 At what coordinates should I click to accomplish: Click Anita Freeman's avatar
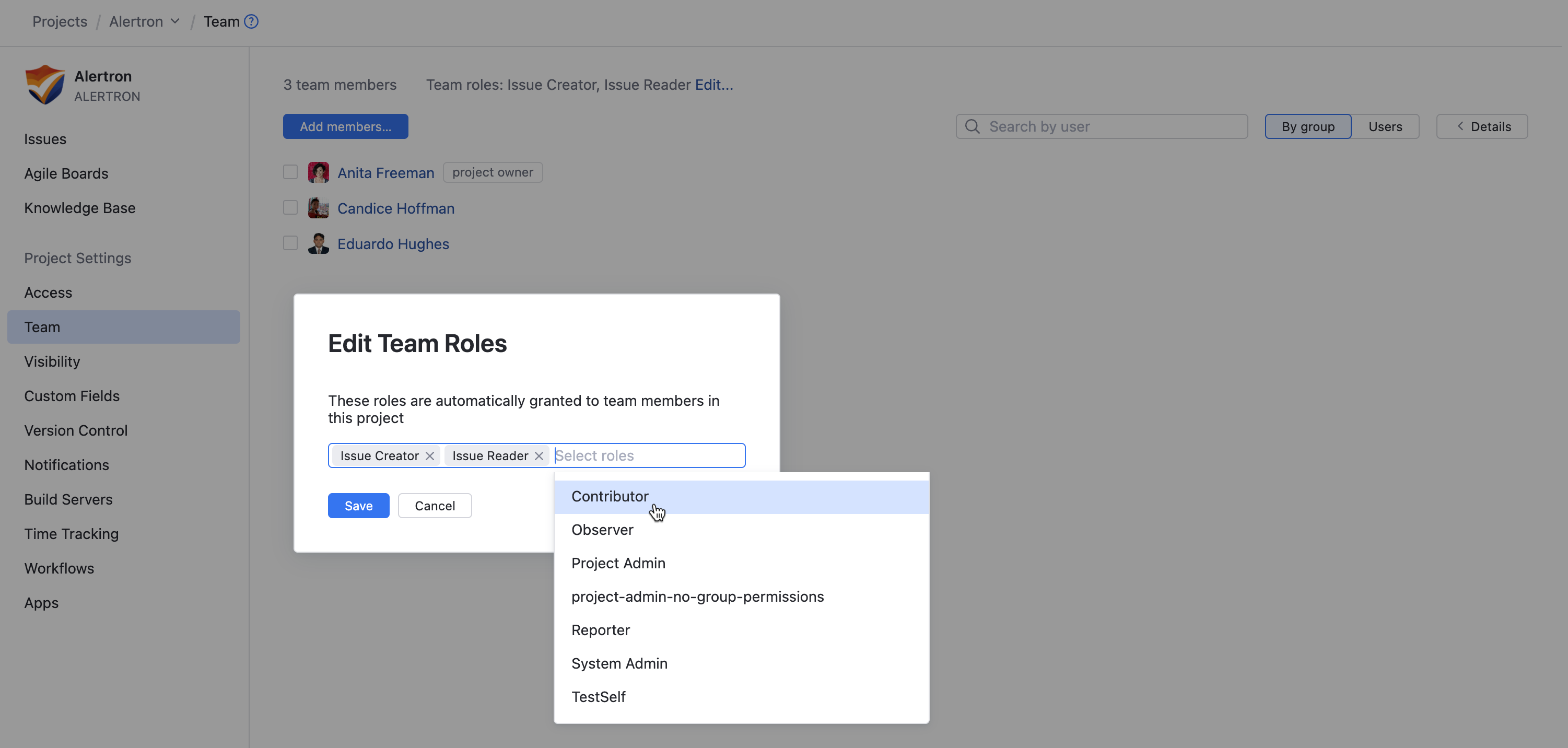coord(318,173)
